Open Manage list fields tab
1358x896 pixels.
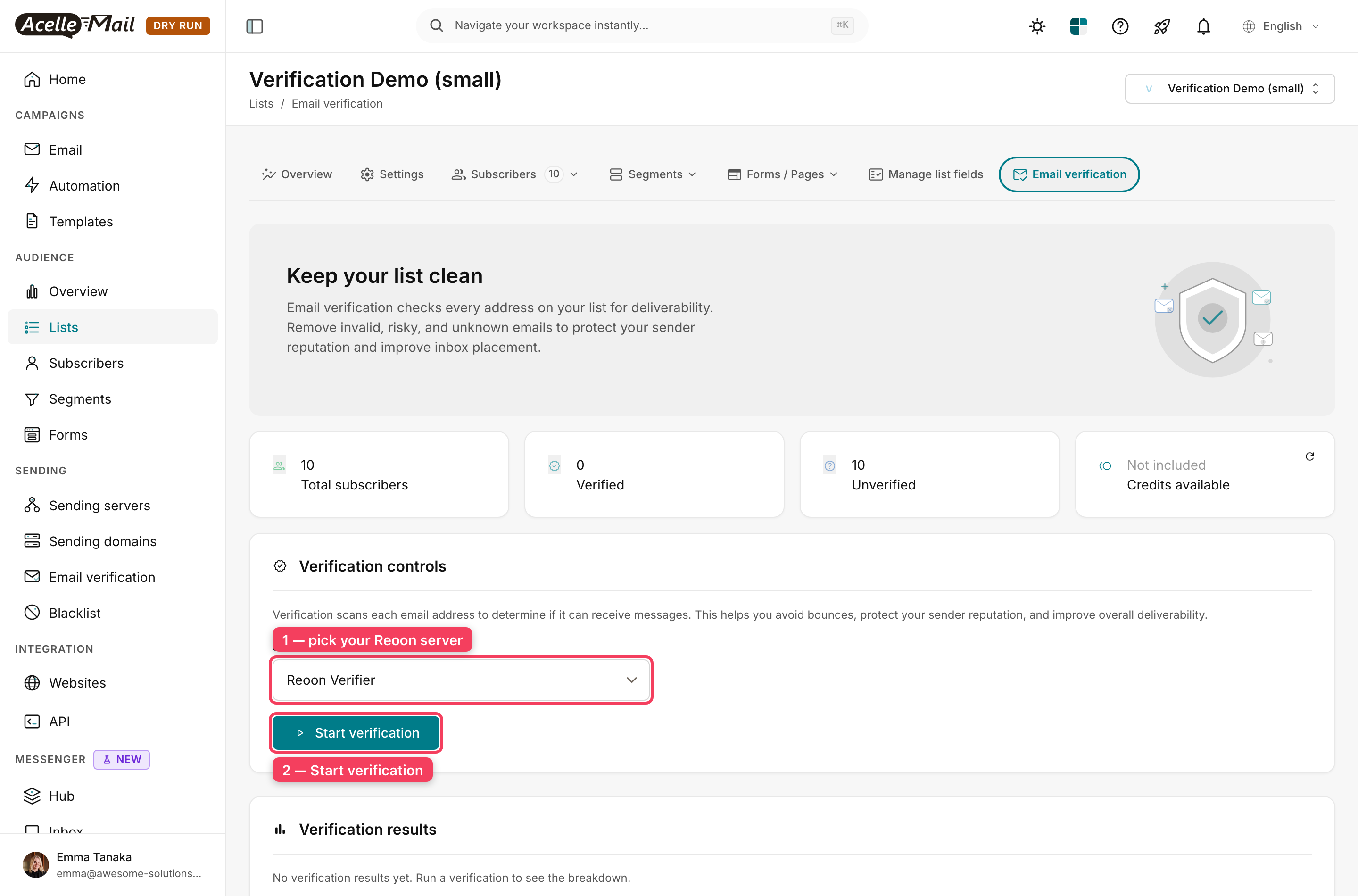pos(926,174)
